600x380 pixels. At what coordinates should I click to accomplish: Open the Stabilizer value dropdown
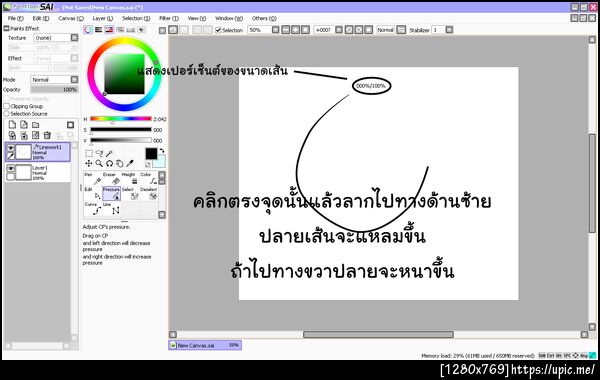(x=449, y=30)
